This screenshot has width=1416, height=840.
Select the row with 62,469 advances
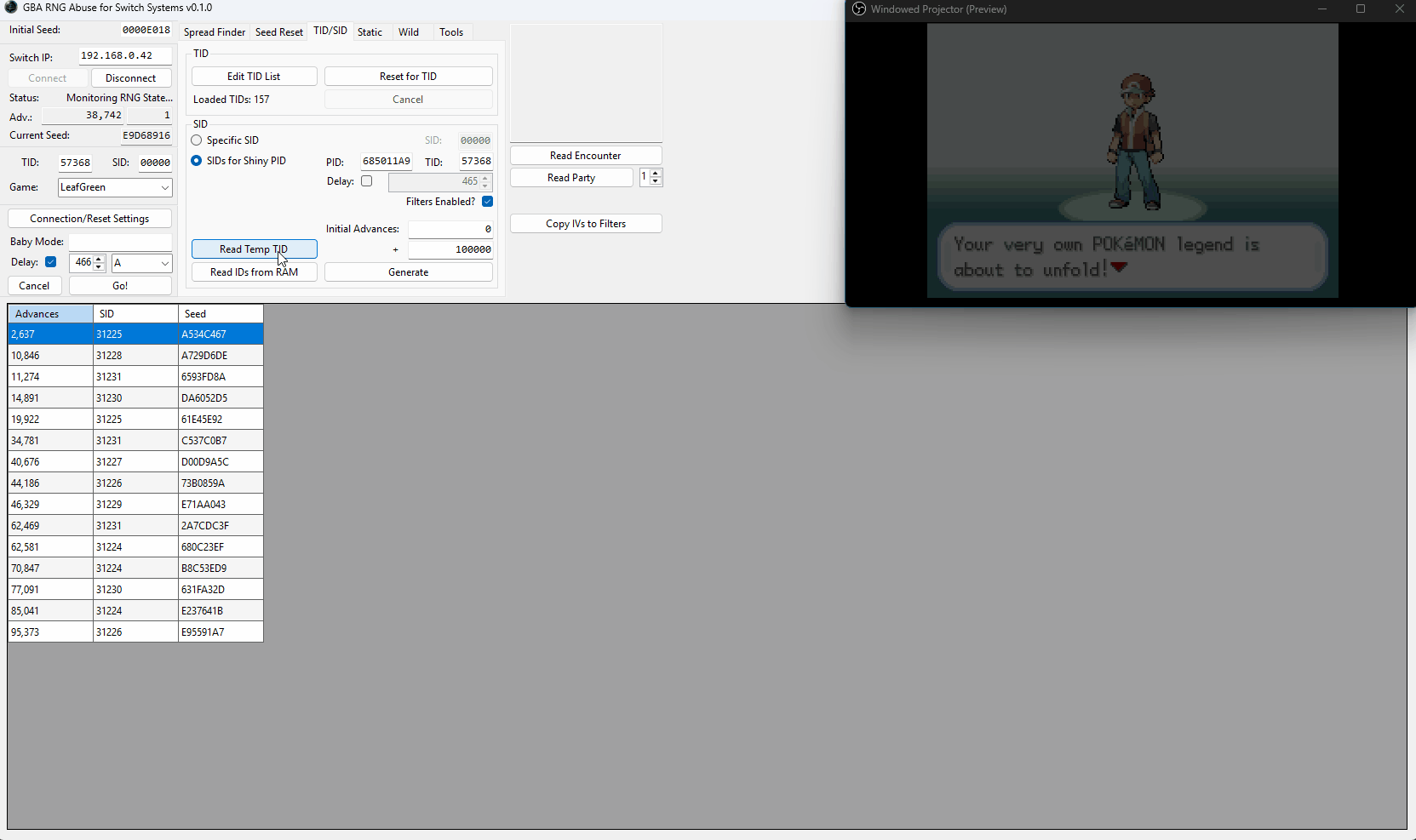[135, 526]
